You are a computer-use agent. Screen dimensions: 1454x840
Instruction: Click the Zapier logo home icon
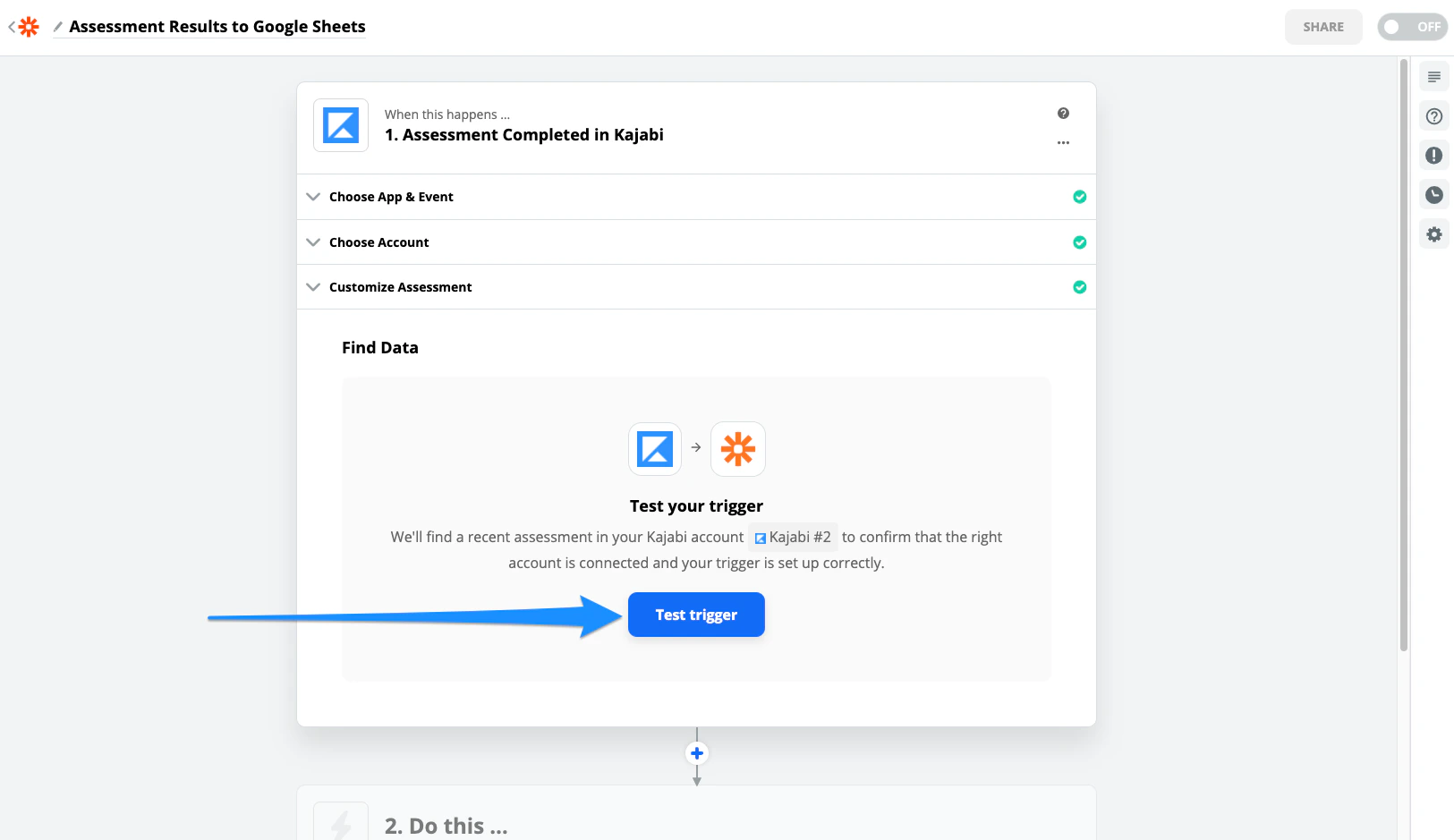click(x=30, y=27)
